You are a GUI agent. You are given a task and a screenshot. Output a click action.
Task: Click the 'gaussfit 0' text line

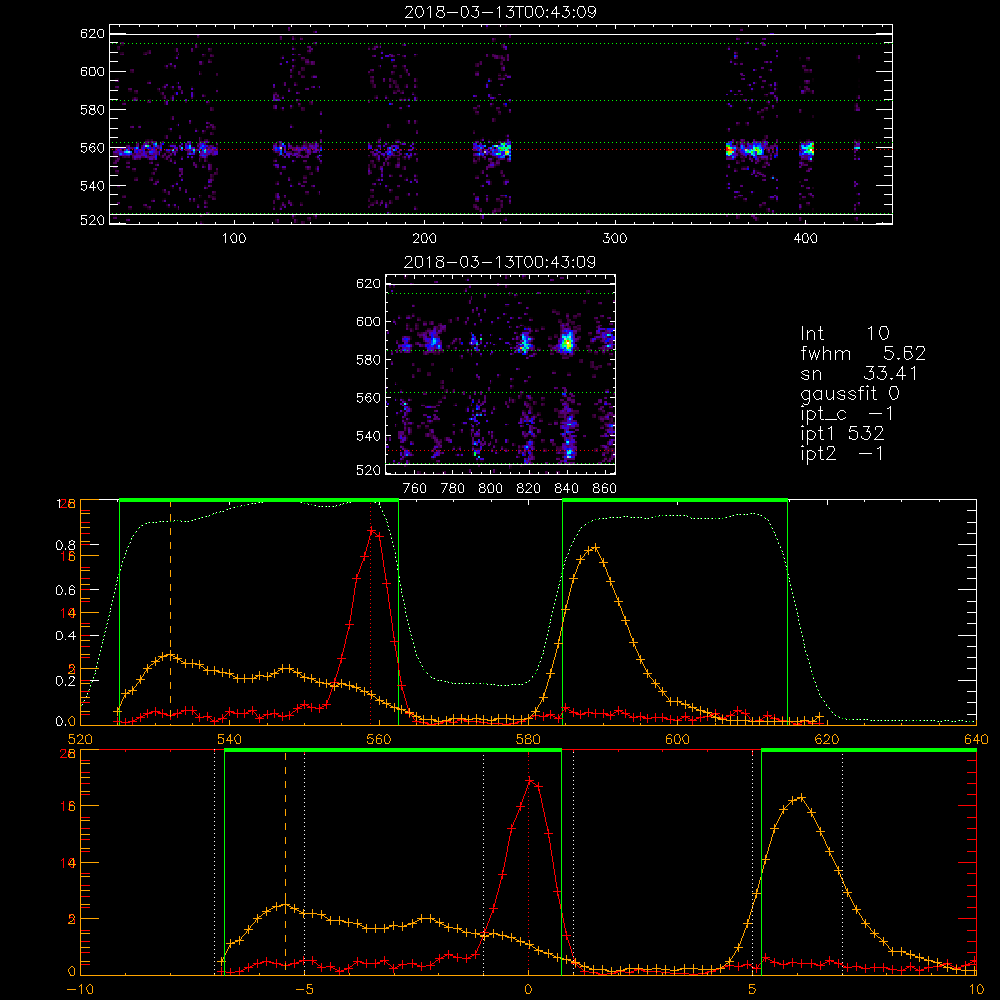[x=850, y=393]
